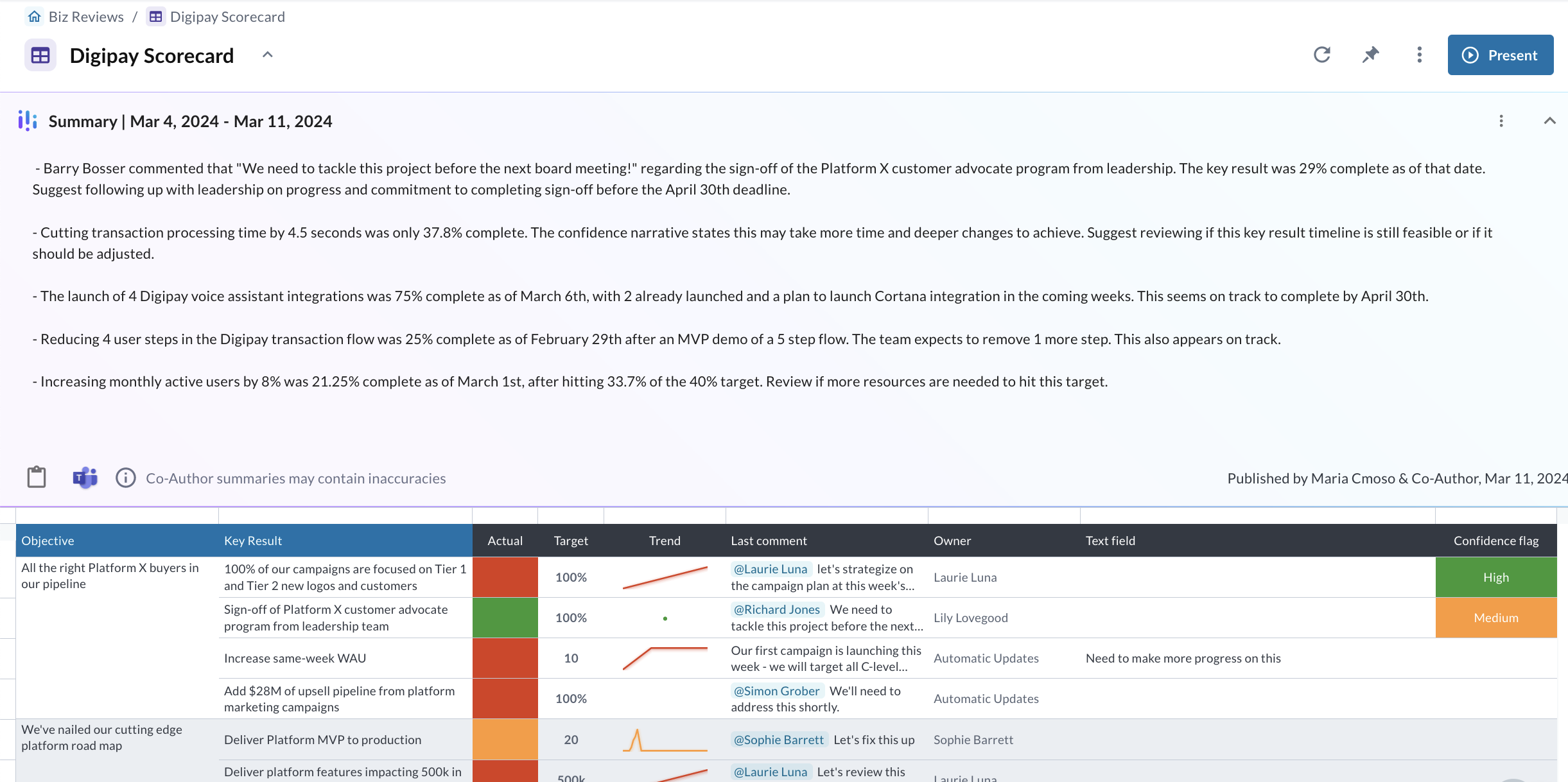Select green Actual cell for Sign-off key result
This screenshot has height=782, width=1568.
click(x=505, y=618)
